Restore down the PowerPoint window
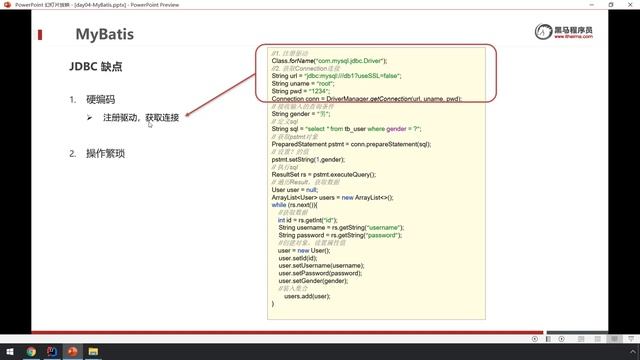 611,4
